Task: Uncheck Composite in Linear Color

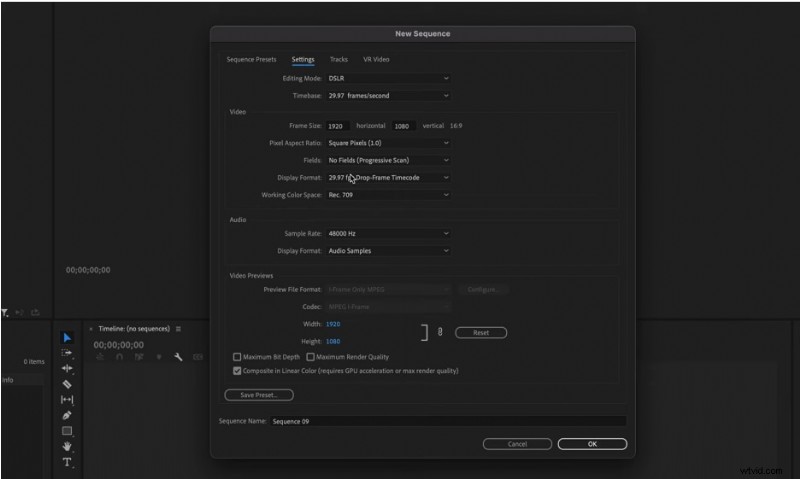Action: point(237,371)
